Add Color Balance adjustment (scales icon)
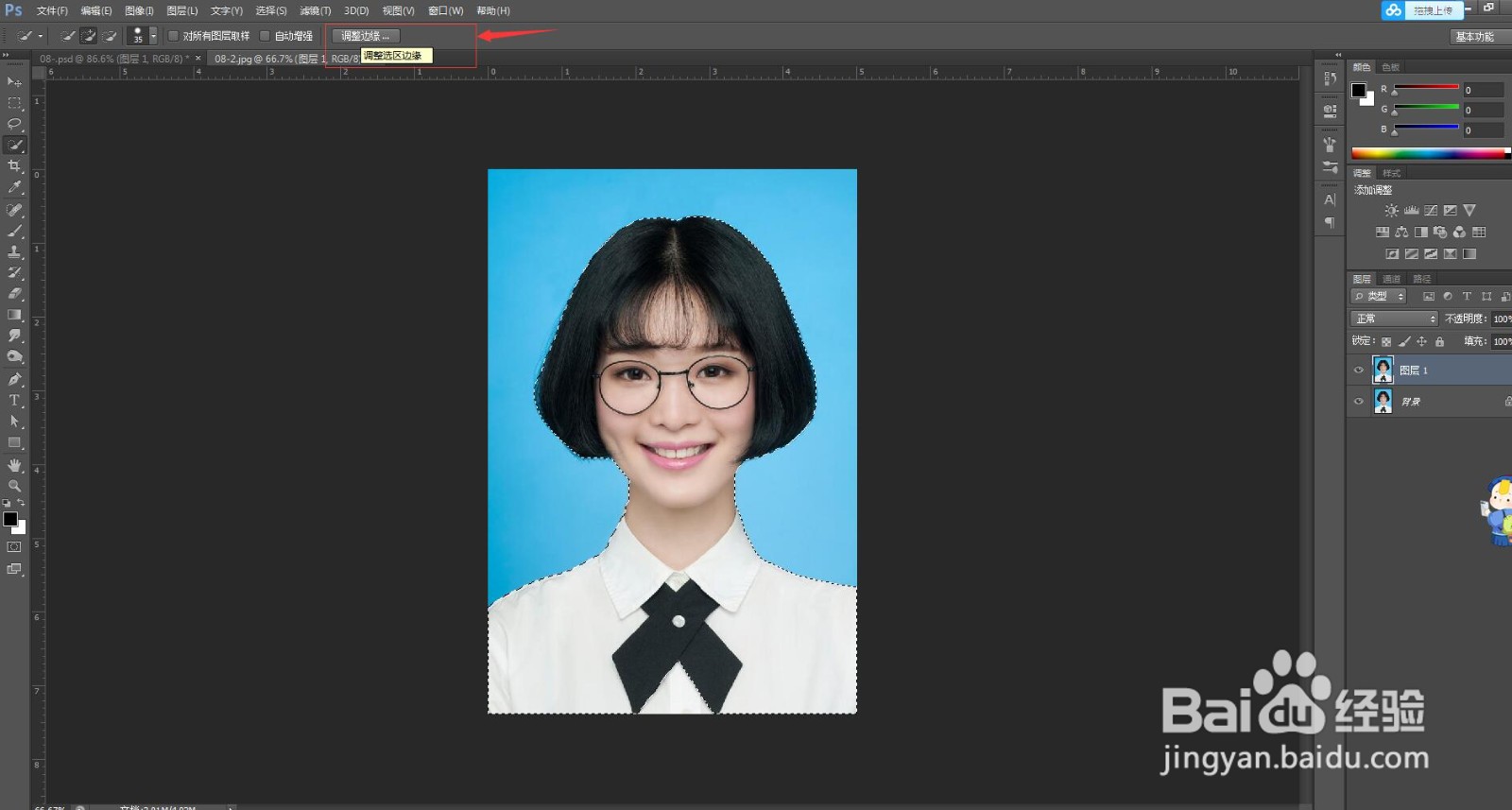 1401,233
